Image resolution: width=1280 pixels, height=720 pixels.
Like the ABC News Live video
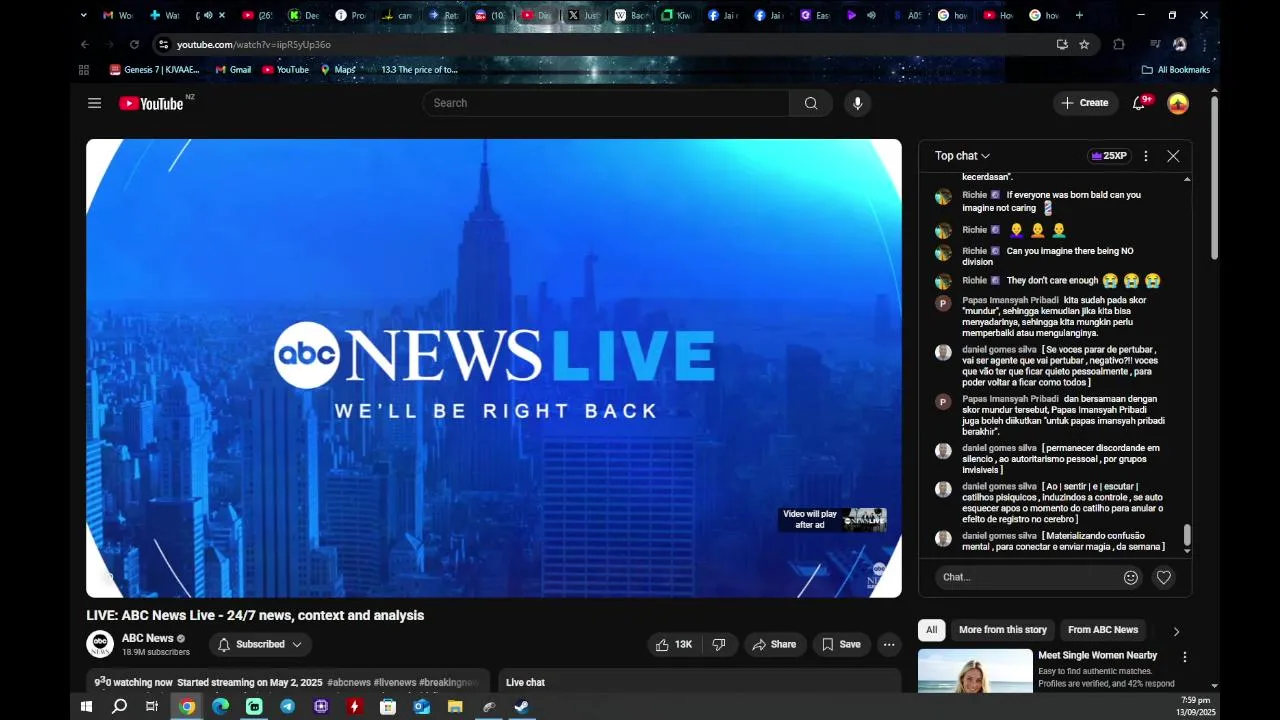click(x=674, y=645)
